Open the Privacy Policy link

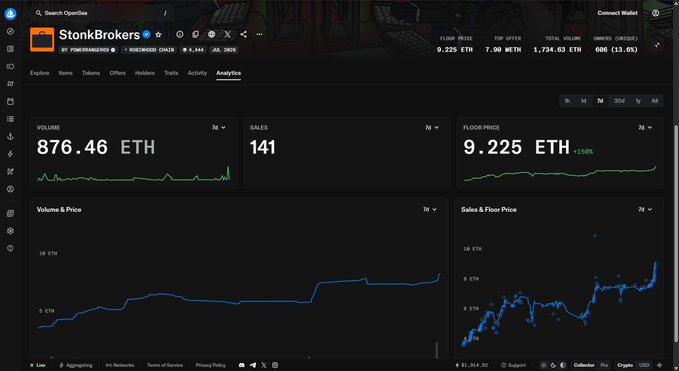click(210, 365)
